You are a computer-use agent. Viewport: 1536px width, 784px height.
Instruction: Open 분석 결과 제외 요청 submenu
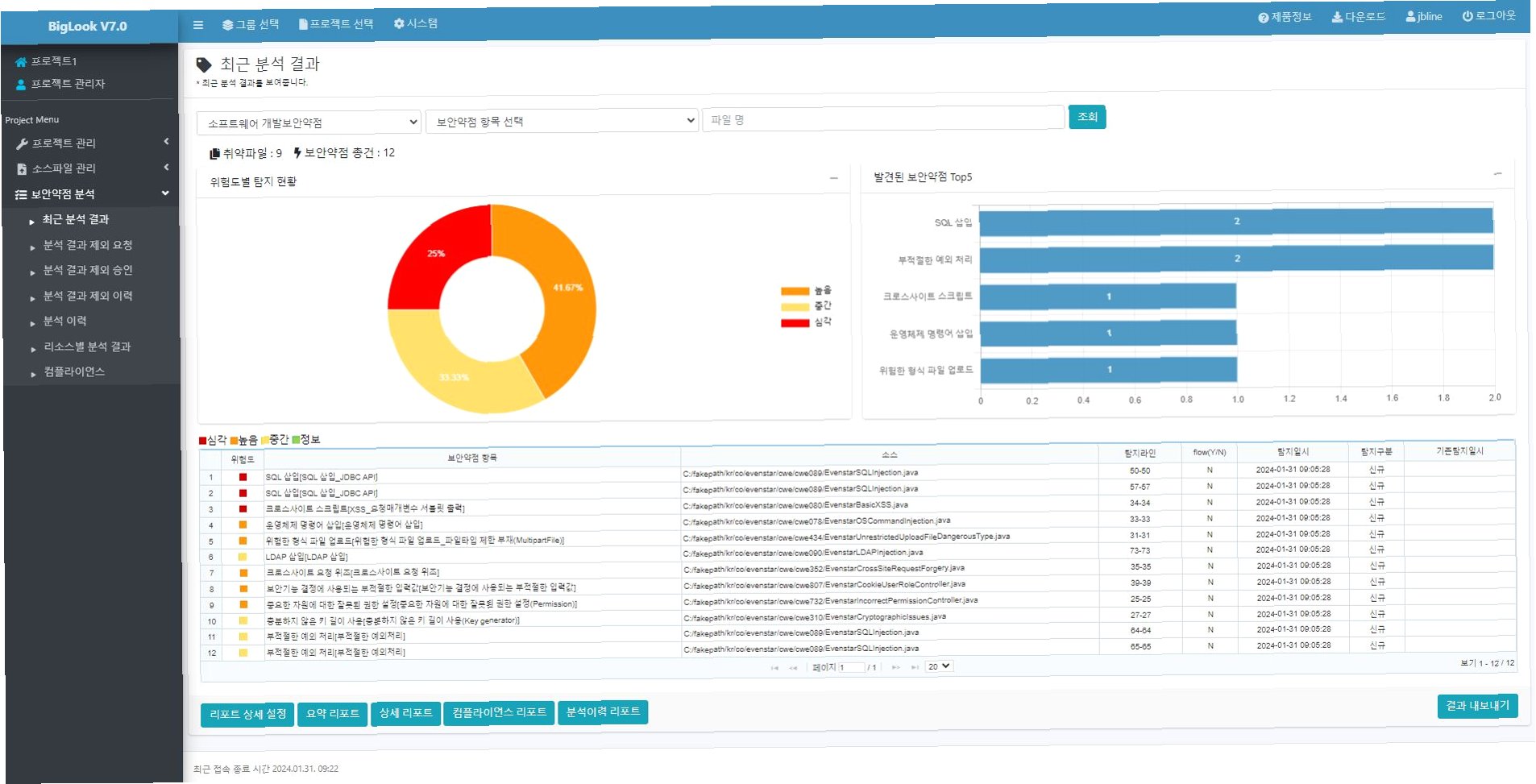(x=88, y=245)
